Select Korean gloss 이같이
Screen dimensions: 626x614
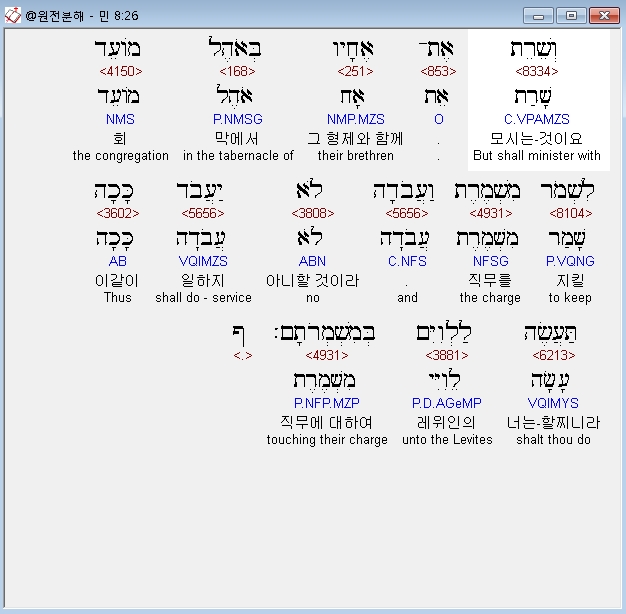pos(117,280)
